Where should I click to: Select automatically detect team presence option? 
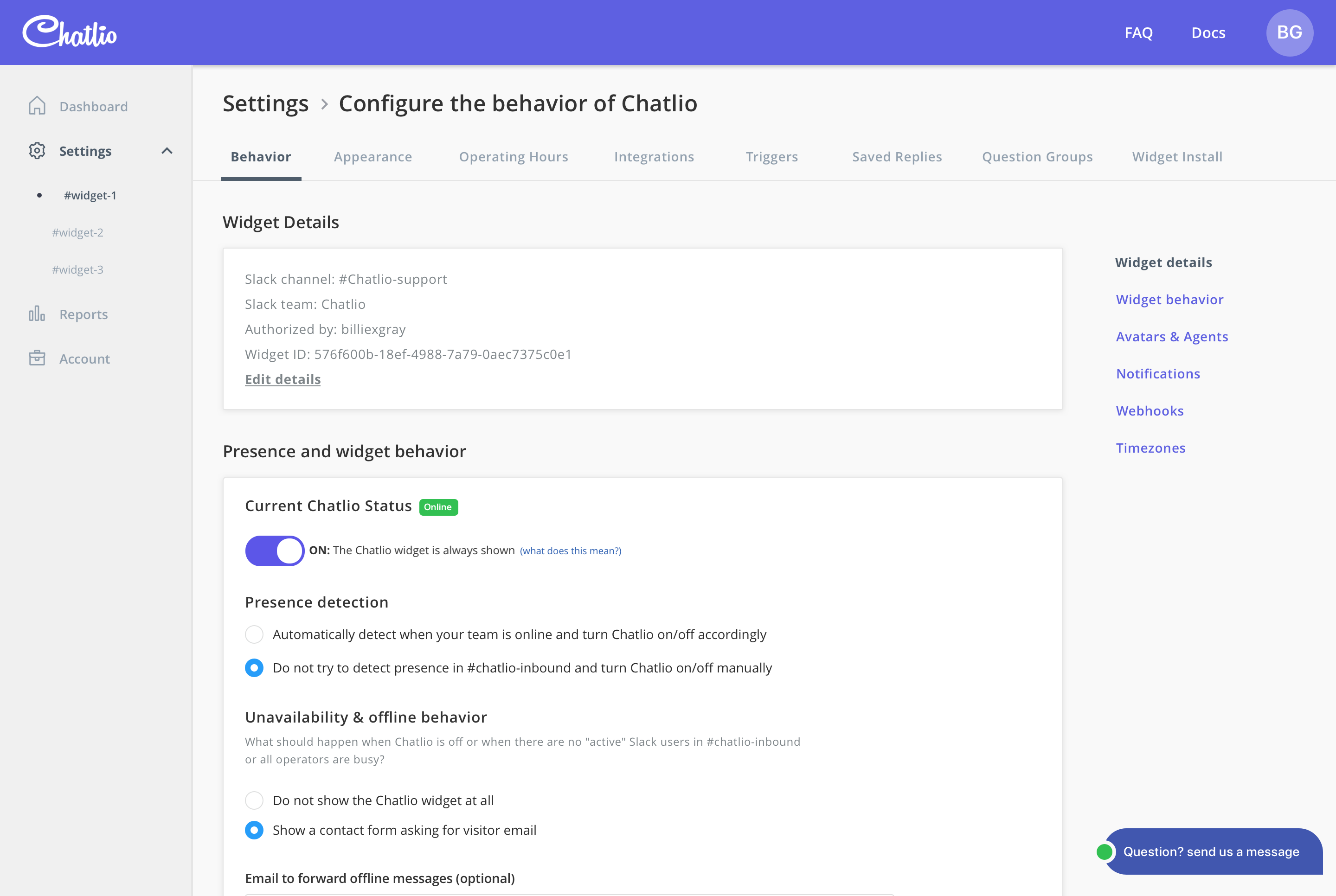point(254,634)
